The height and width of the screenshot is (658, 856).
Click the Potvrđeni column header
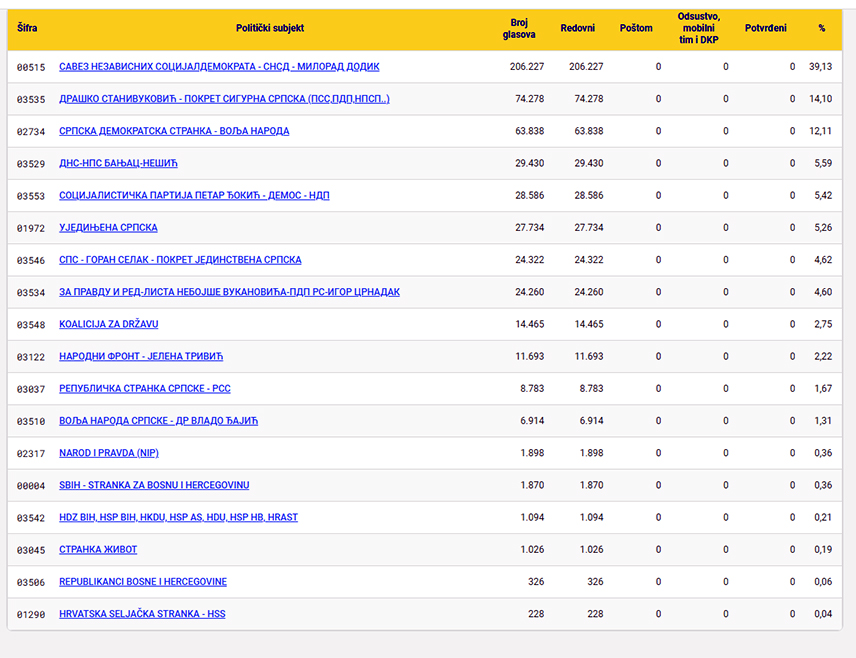click(766, 28)
